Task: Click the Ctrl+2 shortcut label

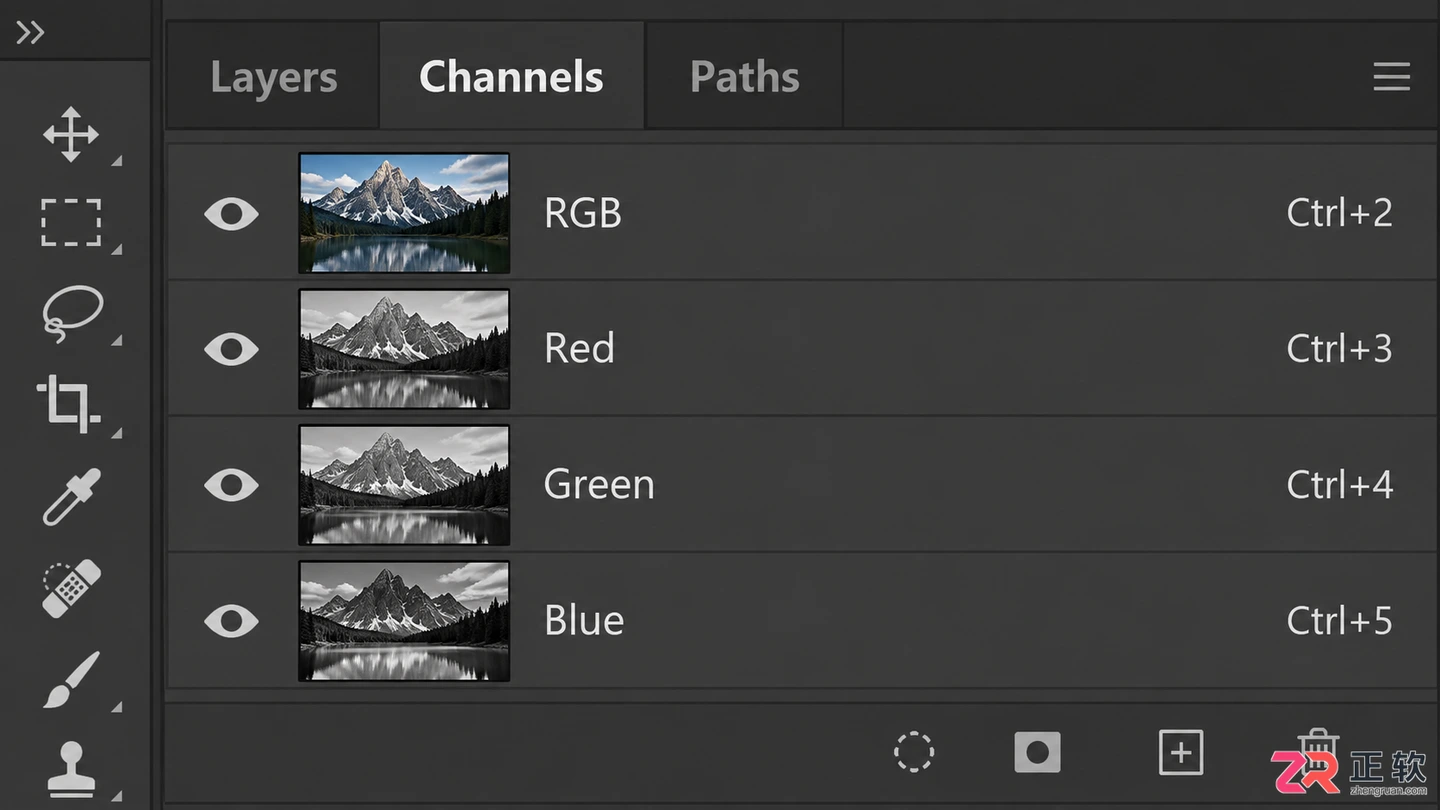Action: pos(1339,213)
